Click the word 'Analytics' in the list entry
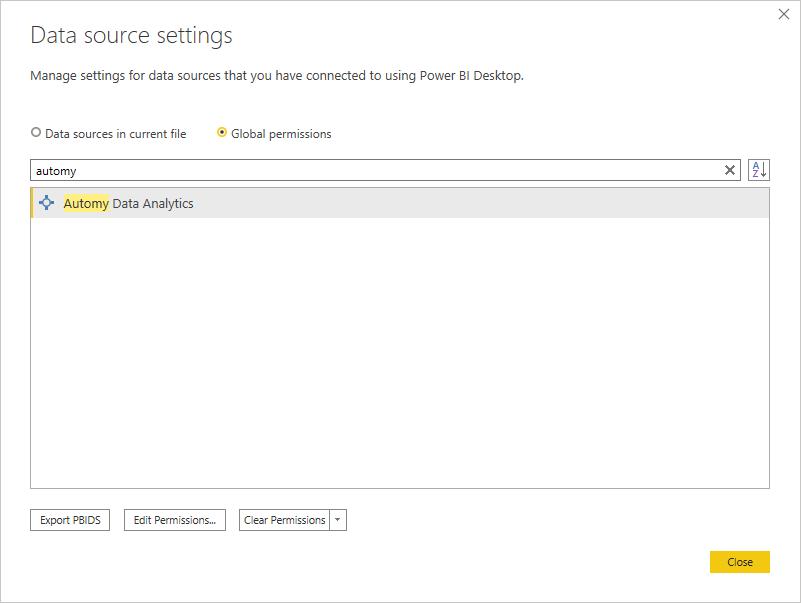This screenshot has height=603, width=801. [x=168, y=203]
